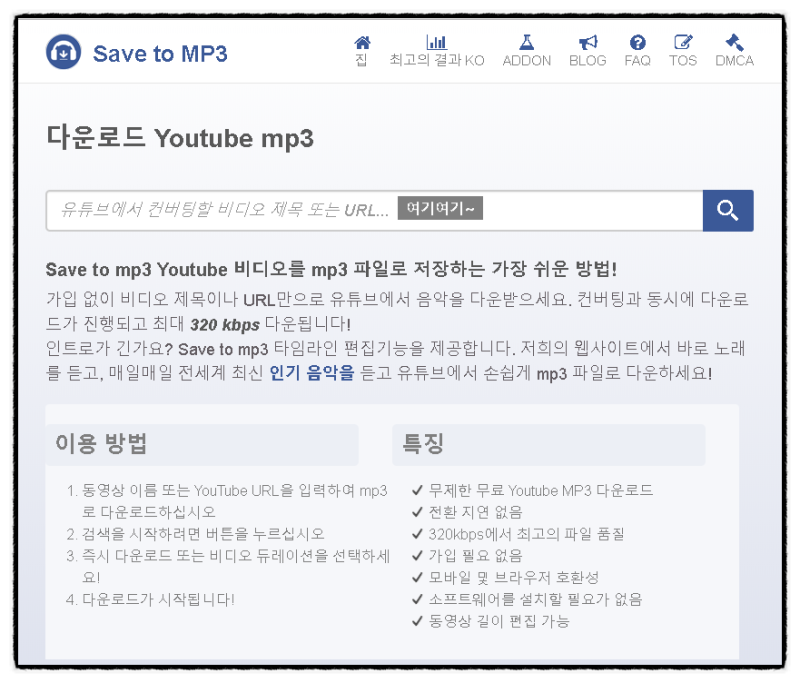Image resolution: width=800 pixels, height=683 pixels.
Task: Click the megaphone BLOG icon
Action: pos(588,42)
